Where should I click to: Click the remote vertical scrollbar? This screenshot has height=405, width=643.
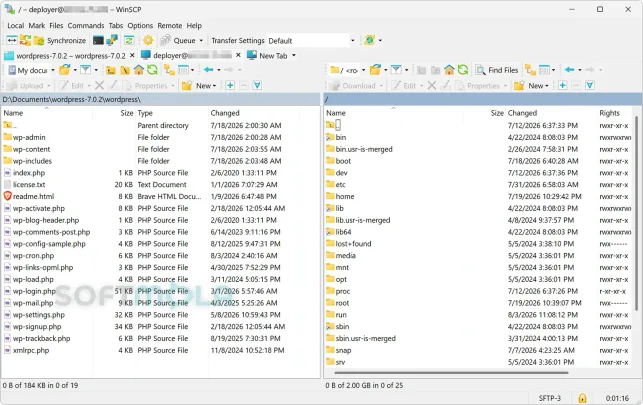tap(636, 213)
